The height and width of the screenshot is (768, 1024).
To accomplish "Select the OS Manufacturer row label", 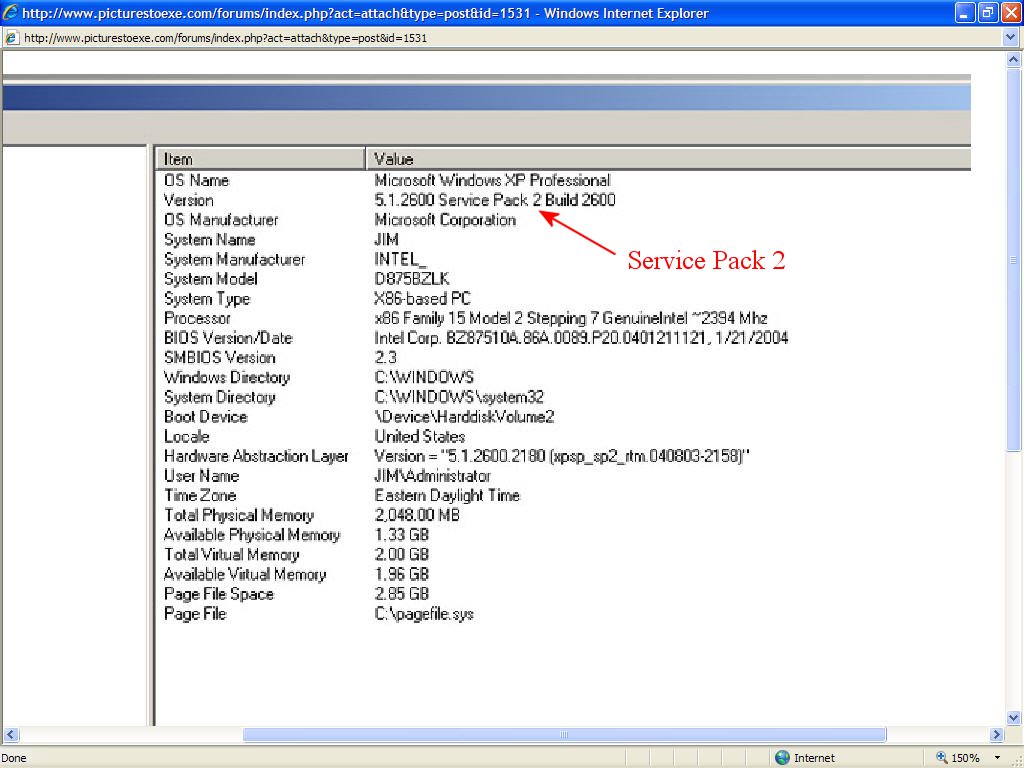I will (221, 219).
